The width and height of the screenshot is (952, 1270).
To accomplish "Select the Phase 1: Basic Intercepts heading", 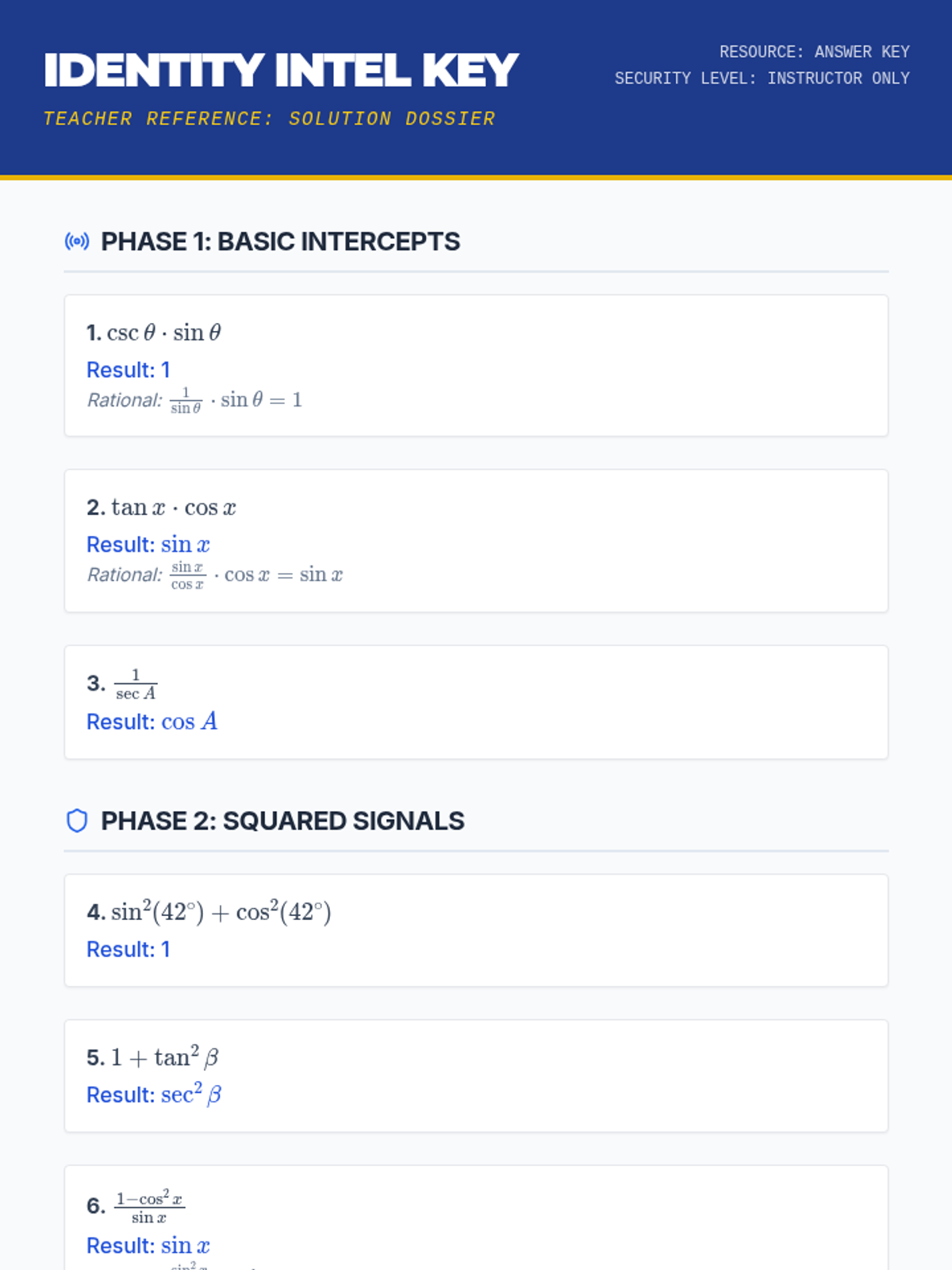I will click(280, 241).
